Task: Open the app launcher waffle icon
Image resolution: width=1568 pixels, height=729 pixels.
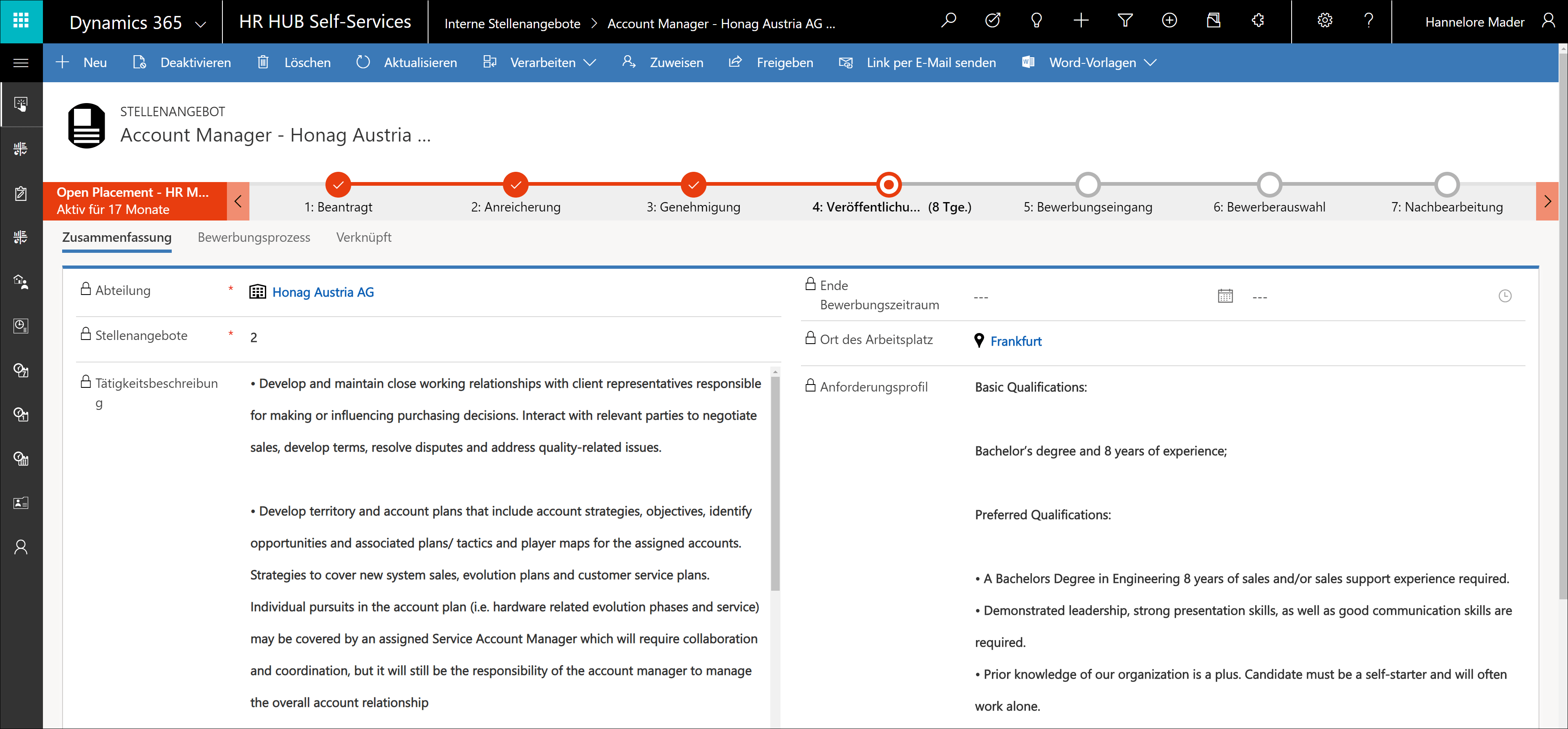Action: (x=21, y=21)
